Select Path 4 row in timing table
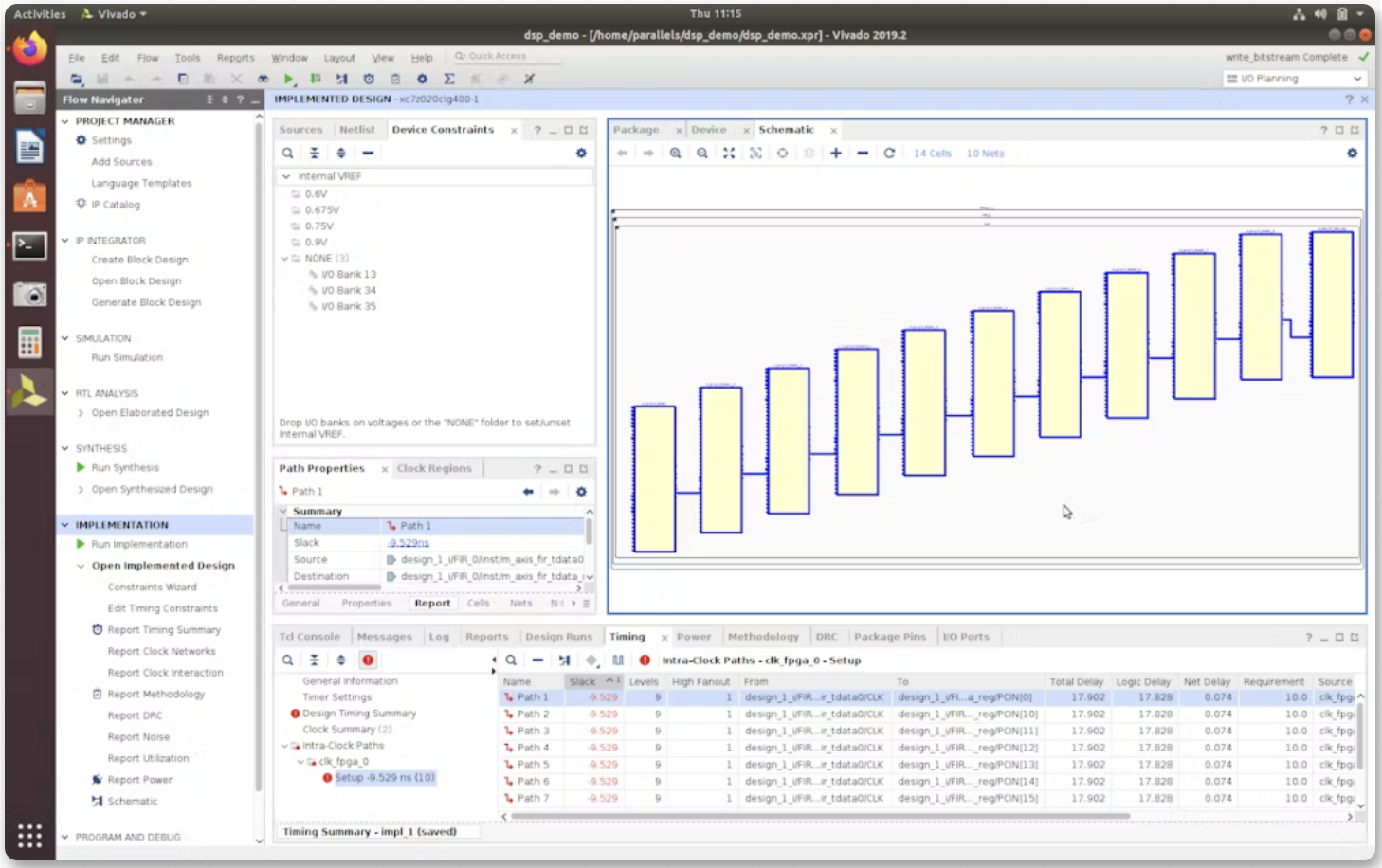1382x868 pixels. [x=929, y=748]
